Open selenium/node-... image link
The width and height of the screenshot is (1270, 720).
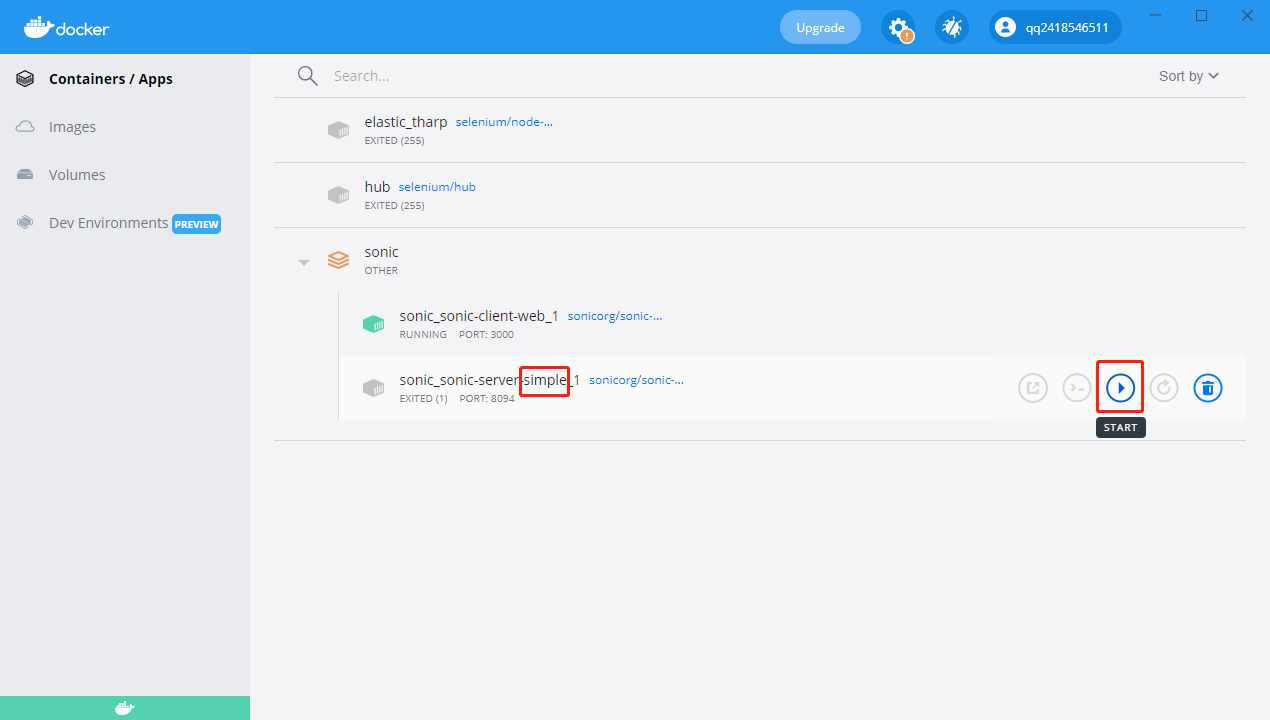click(x=504, y=122)
